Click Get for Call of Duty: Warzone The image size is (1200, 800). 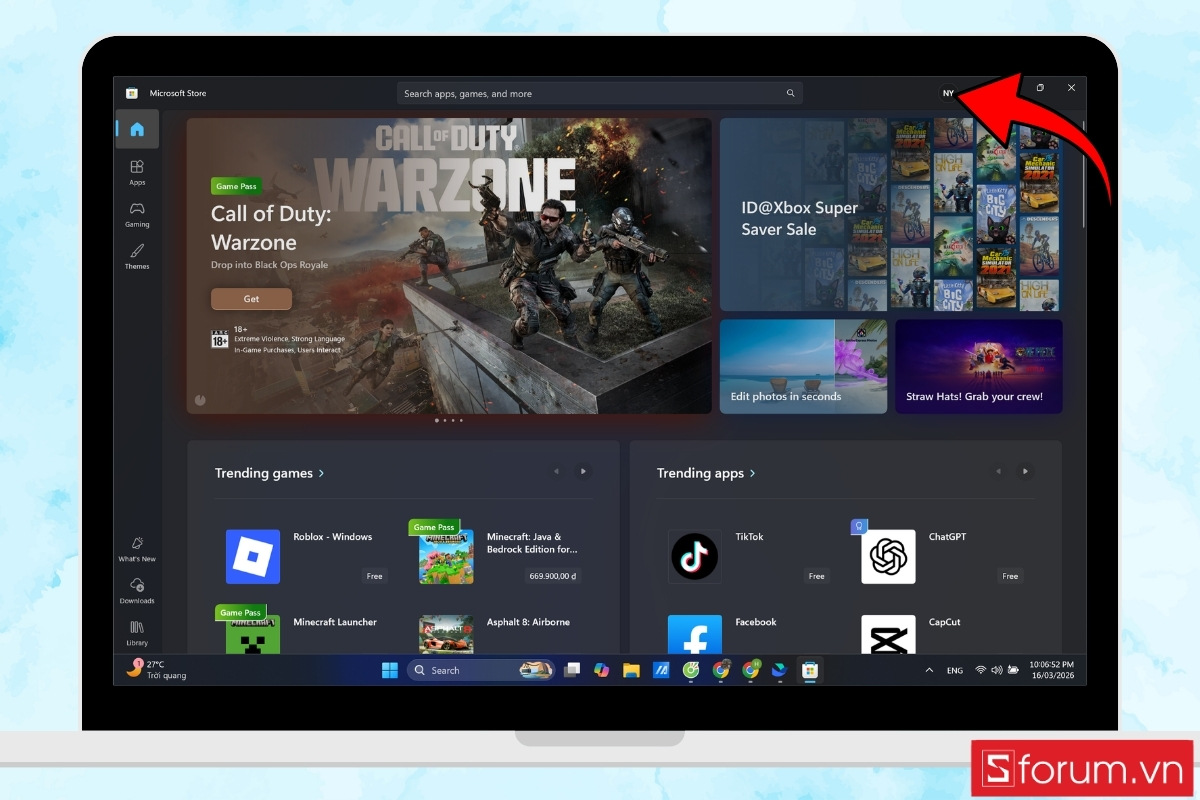pos(251,299)
